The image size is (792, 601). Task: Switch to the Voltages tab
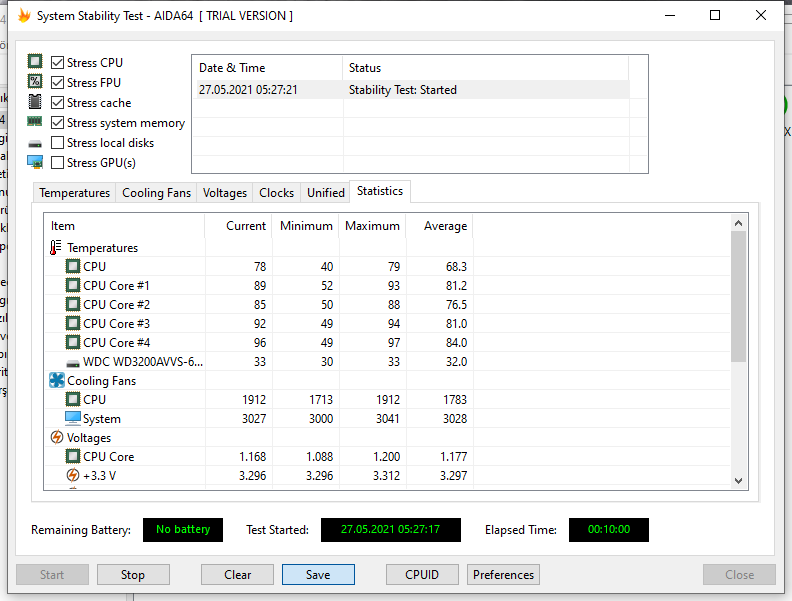click(x=225, y=193)
